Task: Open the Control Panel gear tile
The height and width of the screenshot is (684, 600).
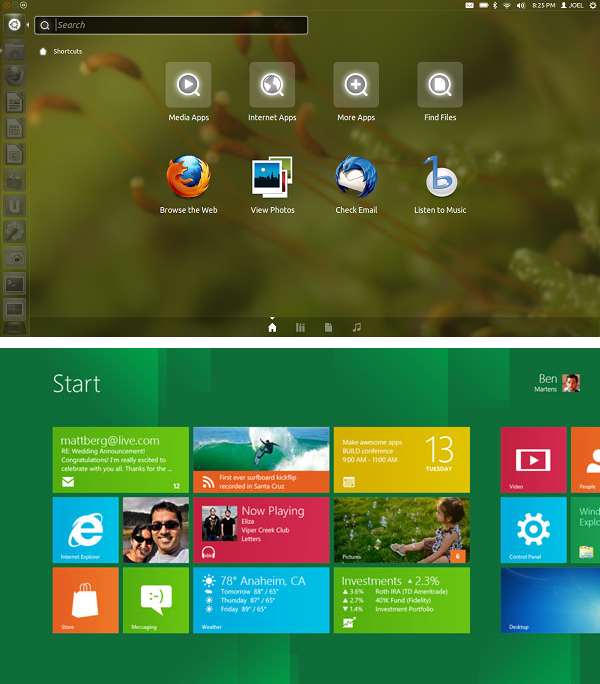Action: 533,530
